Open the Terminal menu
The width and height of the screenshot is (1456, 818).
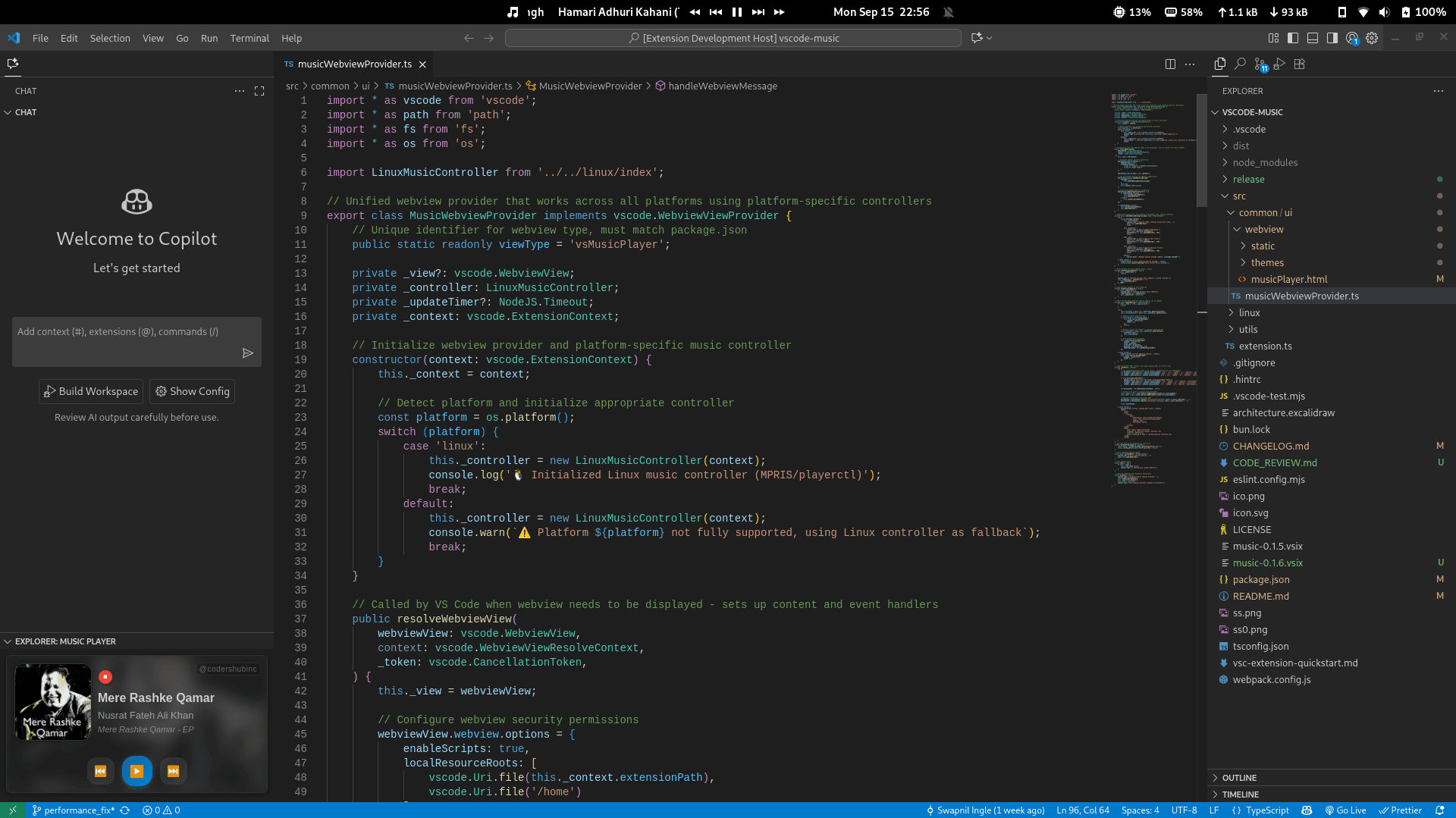249,38
